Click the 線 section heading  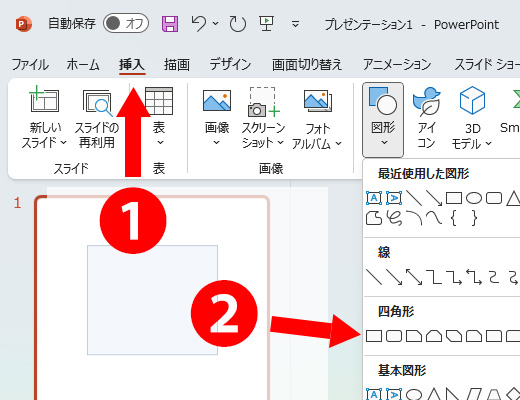tap(384, 252)
